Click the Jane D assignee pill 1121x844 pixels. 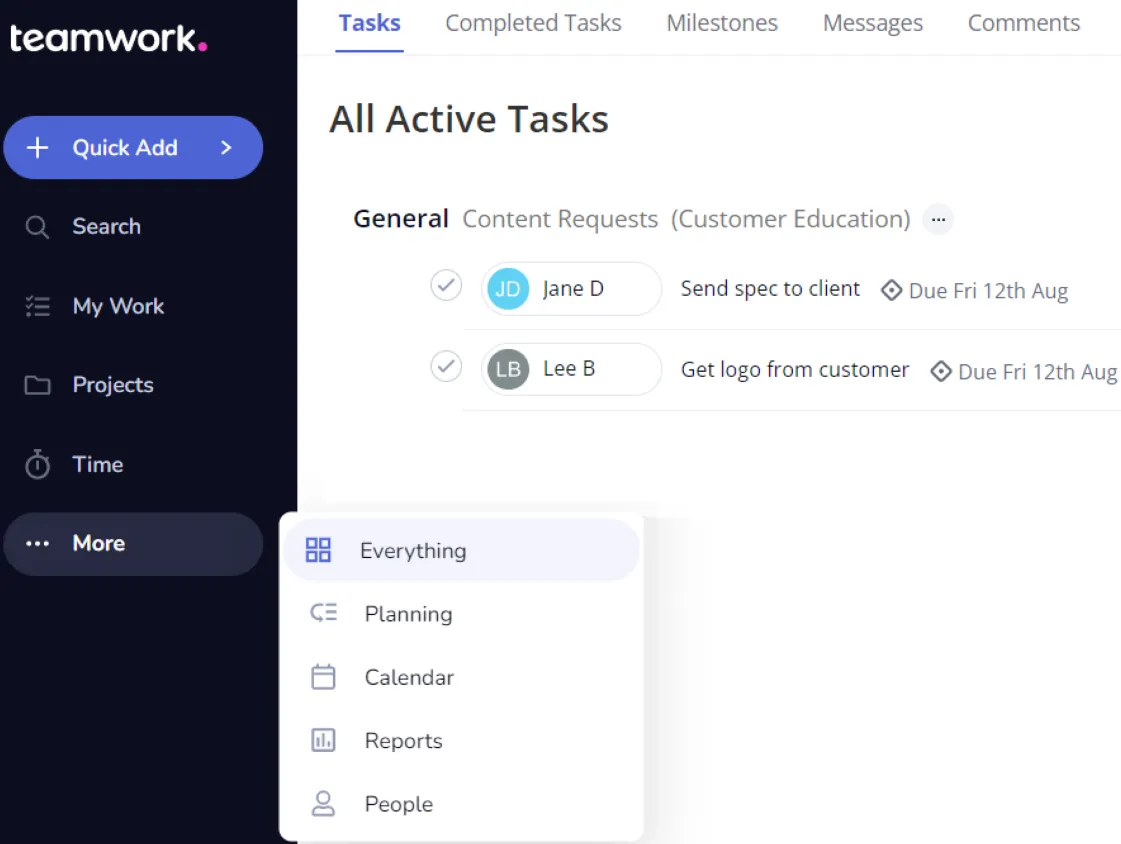571,289
